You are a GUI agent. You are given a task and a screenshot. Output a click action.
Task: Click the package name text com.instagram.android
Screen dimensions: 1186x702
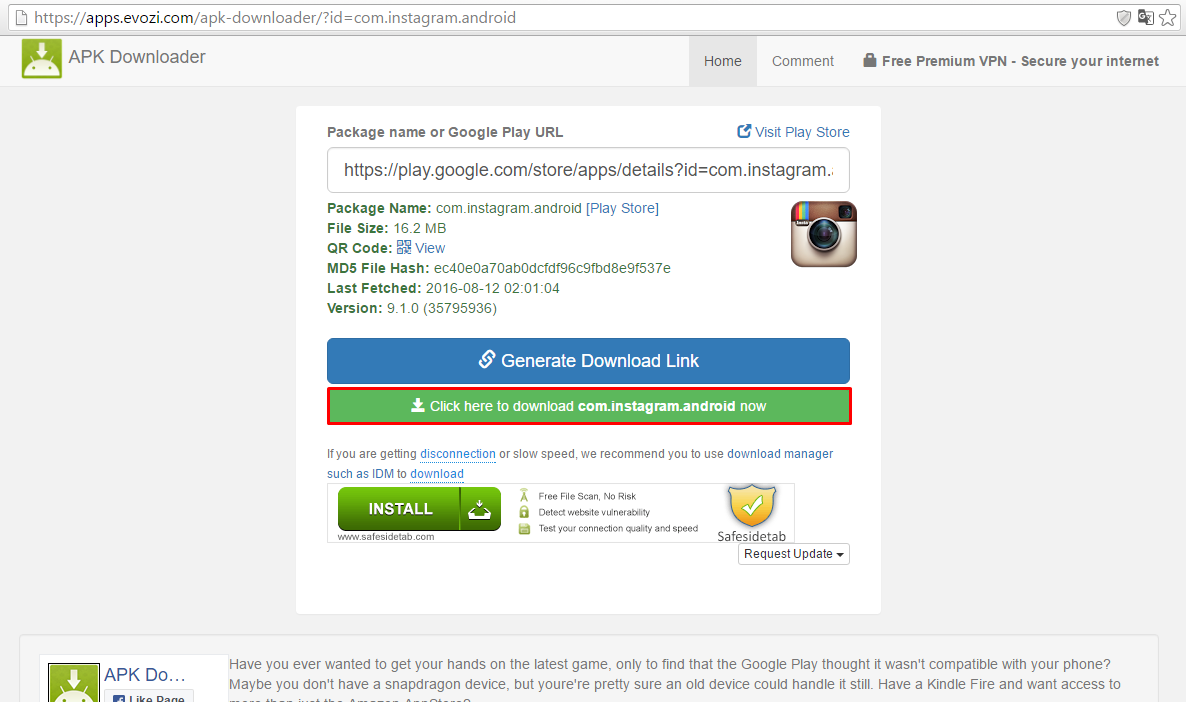pos(508,208)
